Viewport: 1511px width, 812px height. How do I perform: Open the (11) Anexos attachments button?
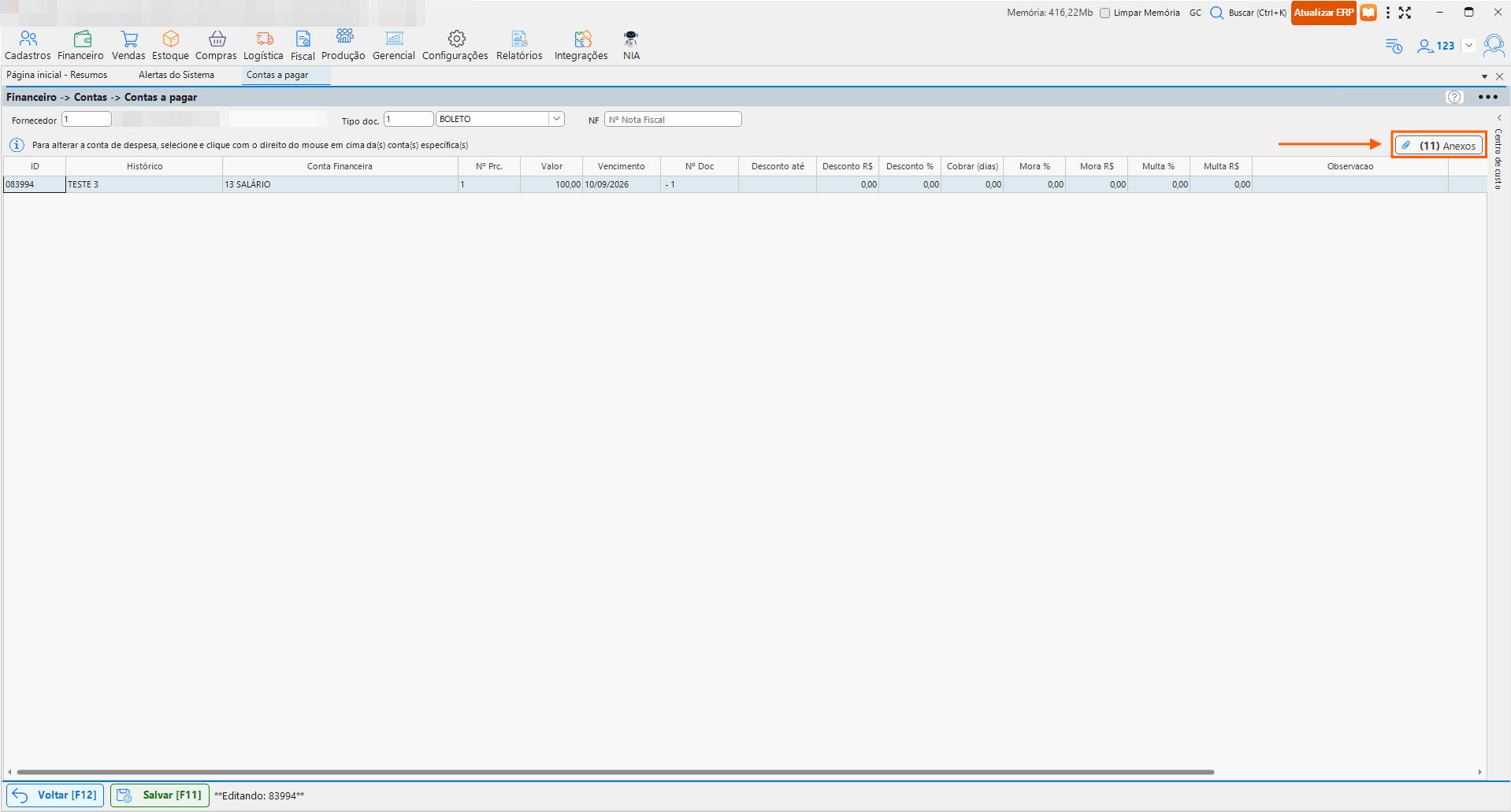[1439, 145]
